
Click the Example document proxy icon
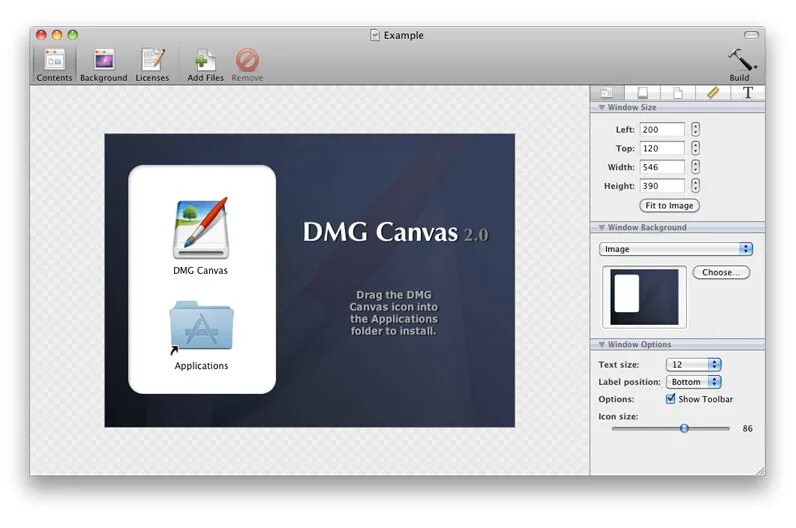click(375, 35)
